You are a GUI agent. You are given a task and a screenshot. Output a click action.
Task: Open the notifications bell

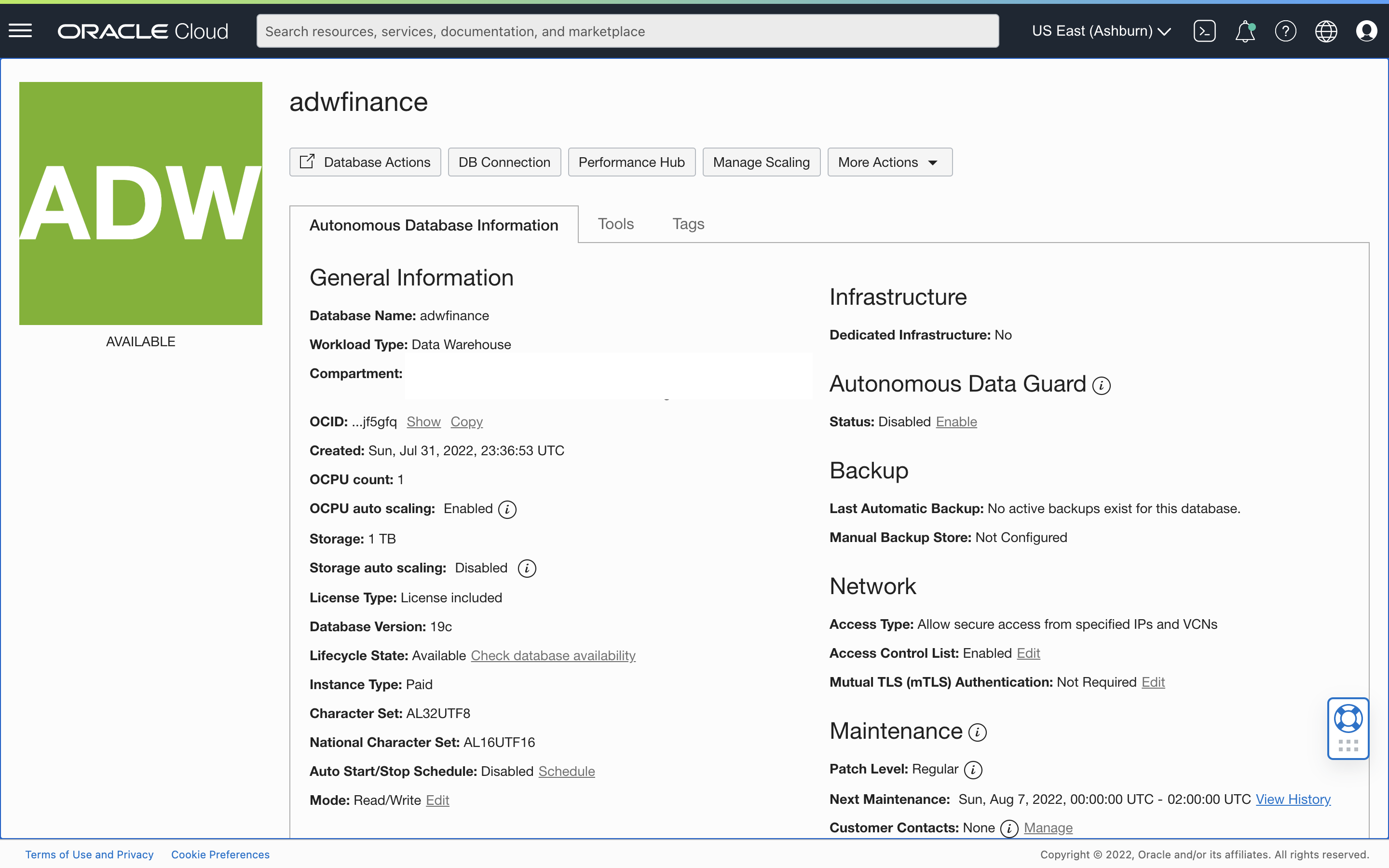point(1244,31)
